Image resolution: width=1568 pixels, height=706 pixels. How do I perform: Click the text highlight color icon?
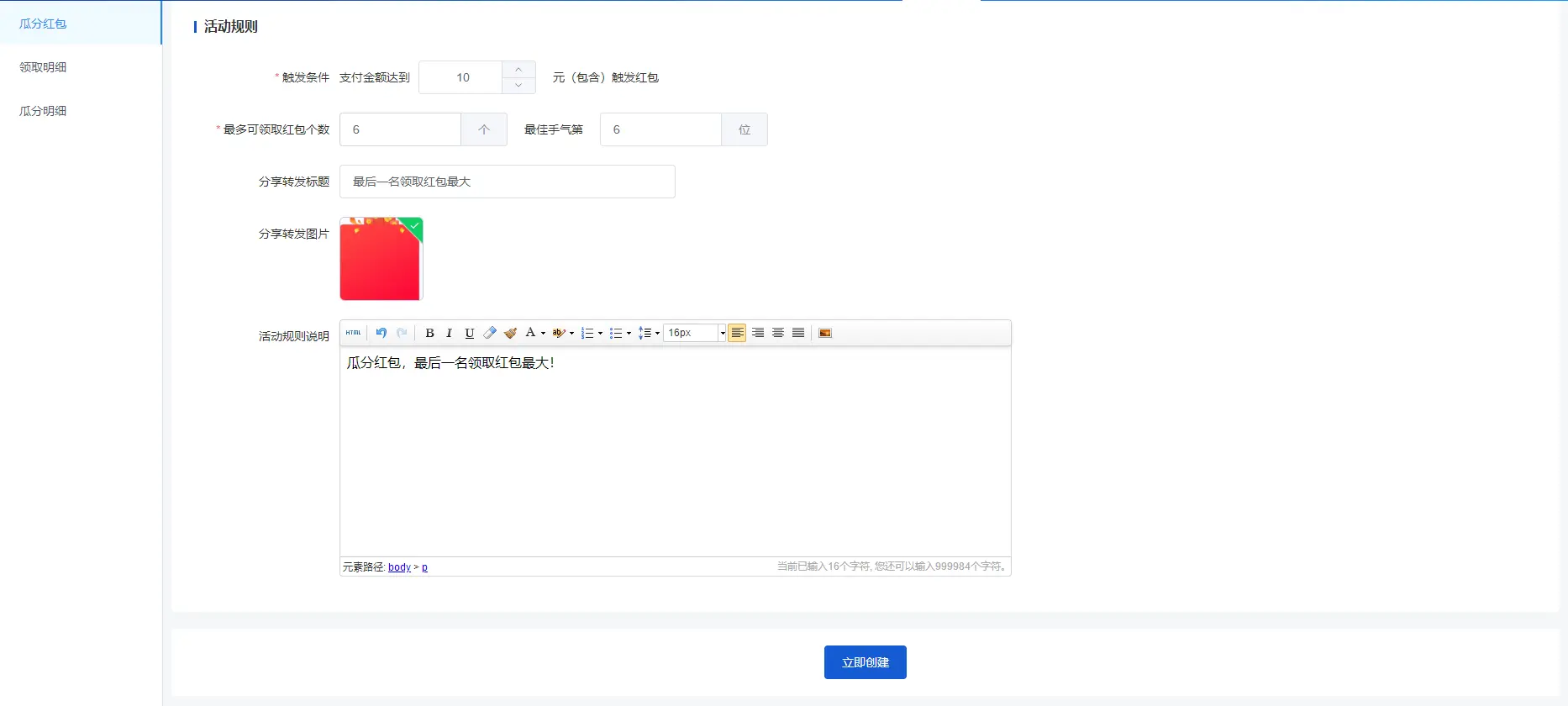(x=559, y=333)
